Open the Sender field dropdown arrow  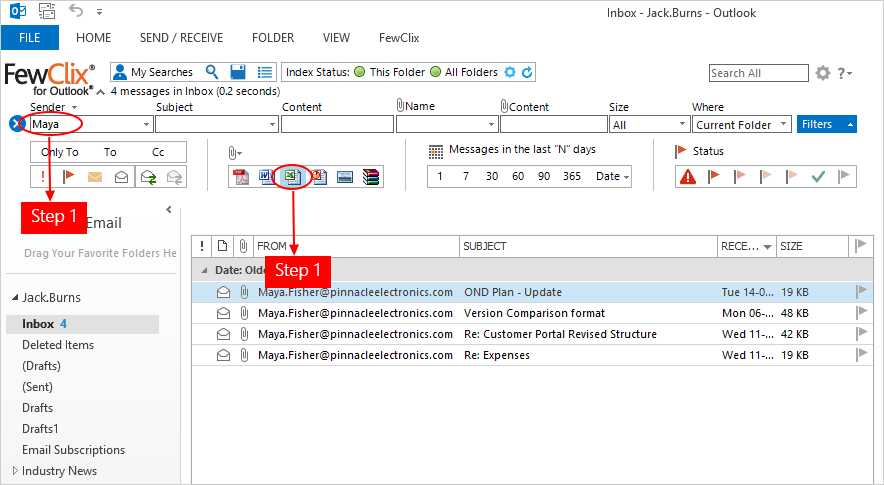[146, 124]
